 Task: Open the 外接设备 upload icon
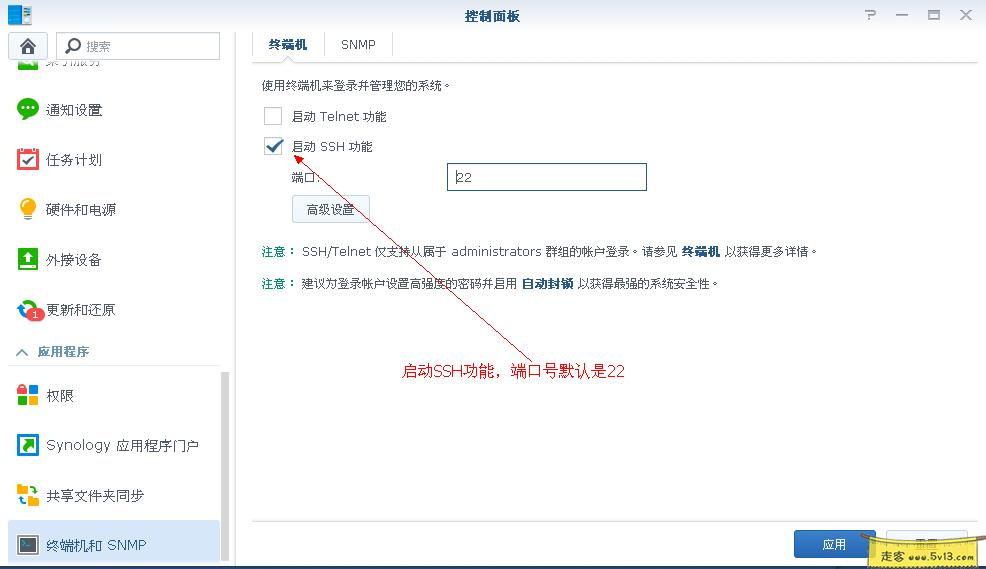(x=28, y=259)
